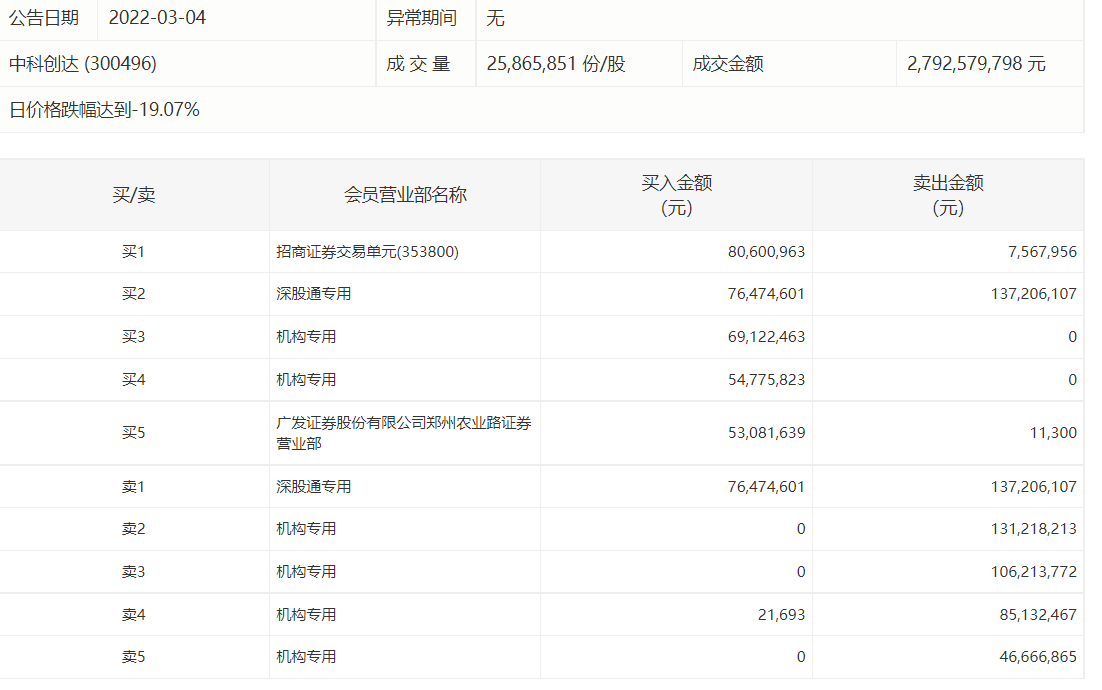
Task: Click the 会员营业部名称 column header
Action: click(405, 195)
